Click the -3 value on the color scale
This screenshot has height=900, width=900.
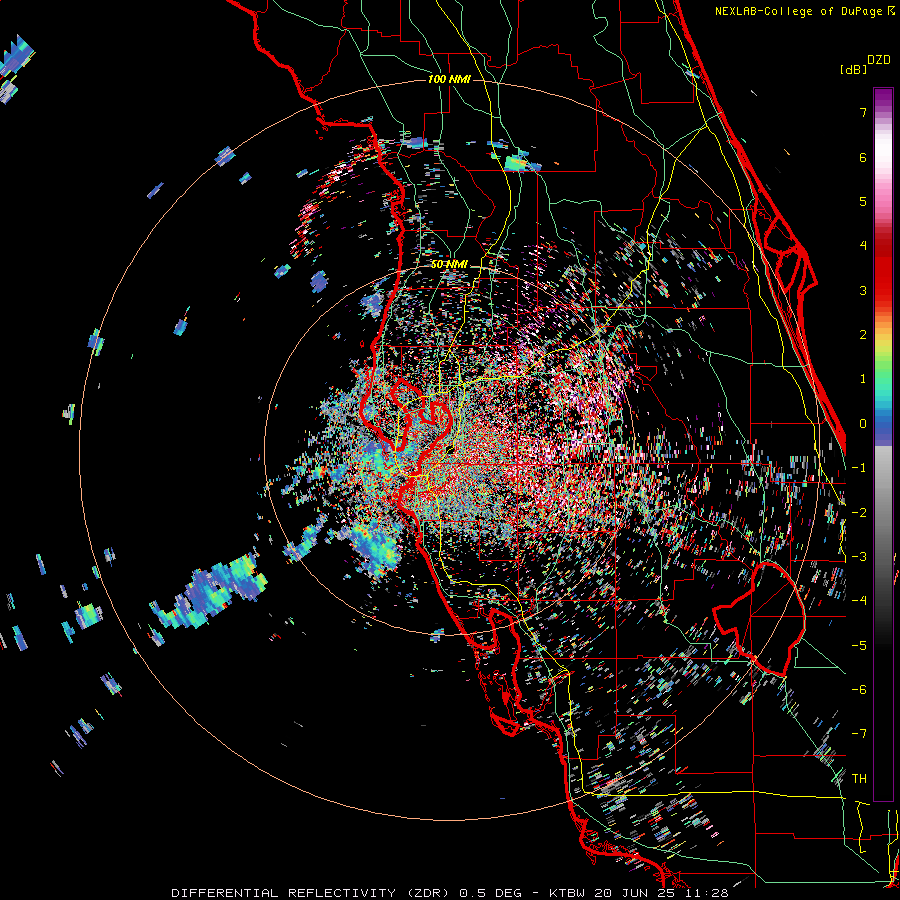[x=859, y=557]
